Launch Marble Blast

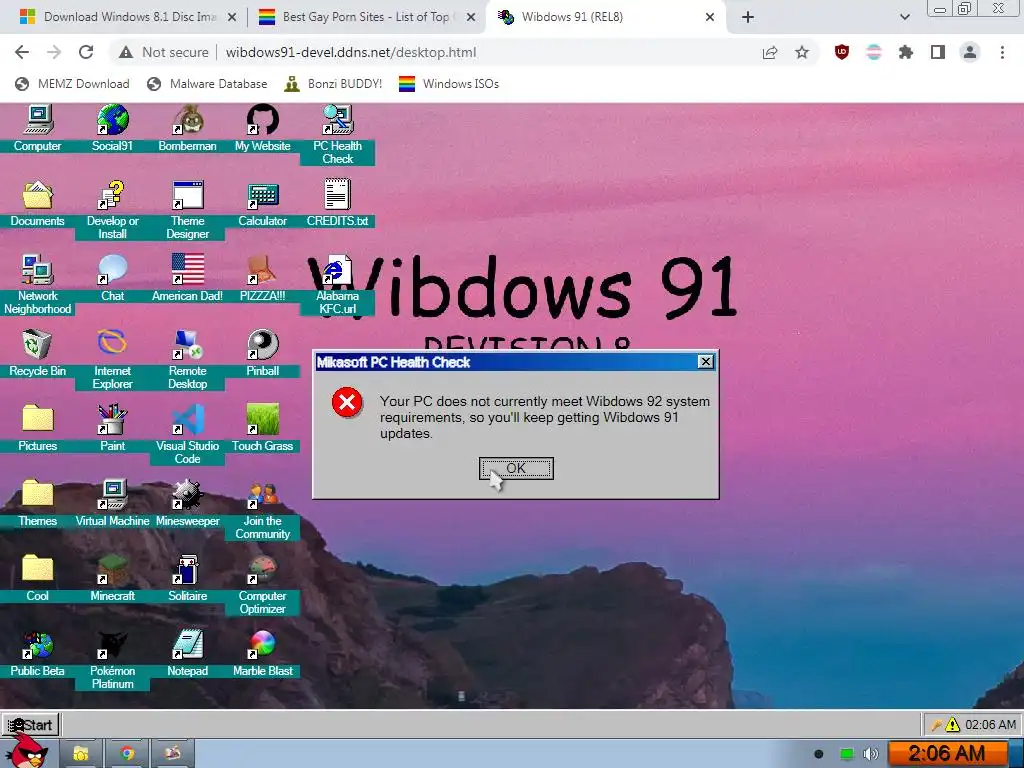[x=263, y=654]
